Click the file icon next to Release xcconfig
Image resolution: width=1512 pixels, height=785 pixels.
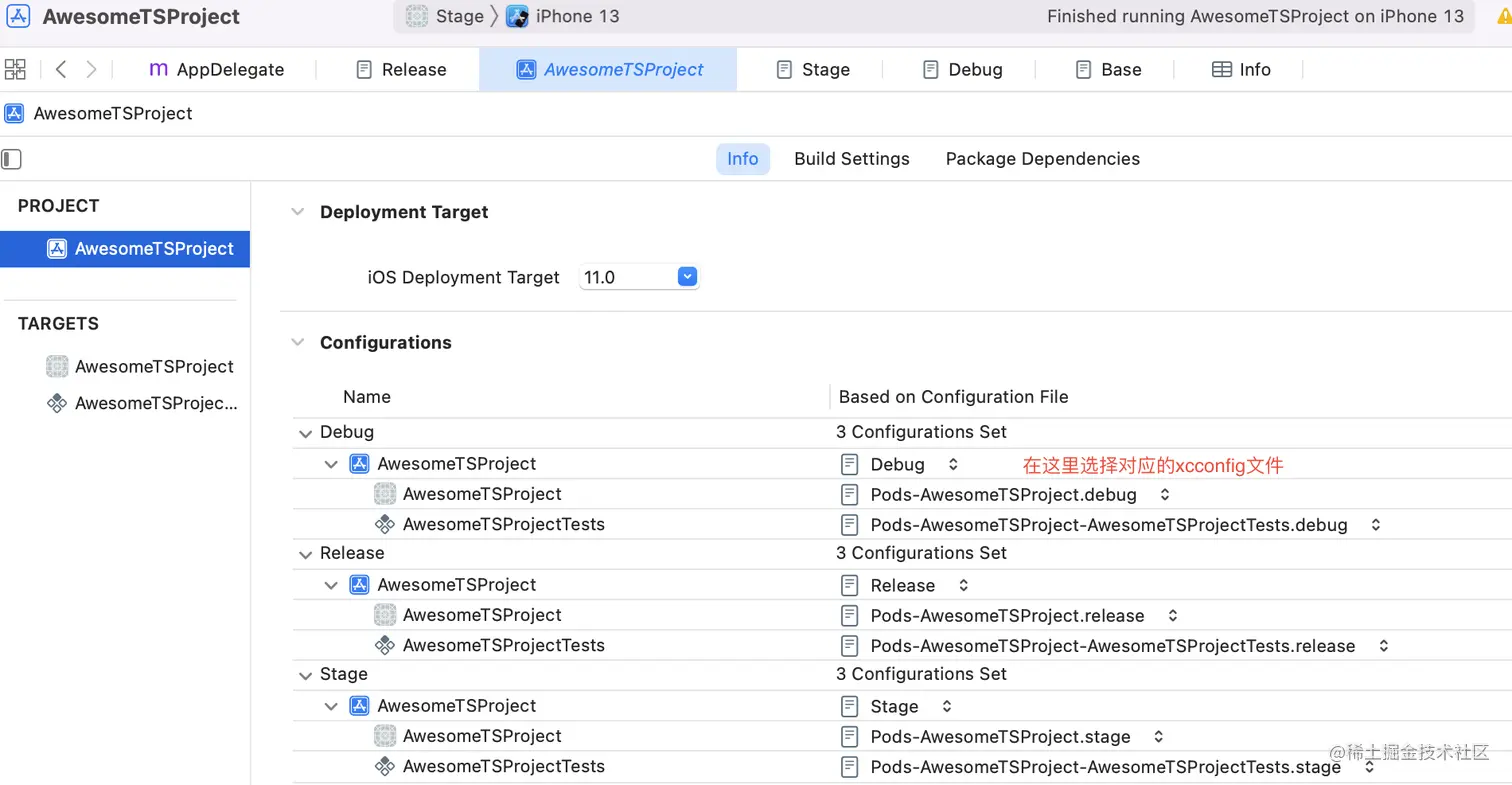tap(850, 585)
